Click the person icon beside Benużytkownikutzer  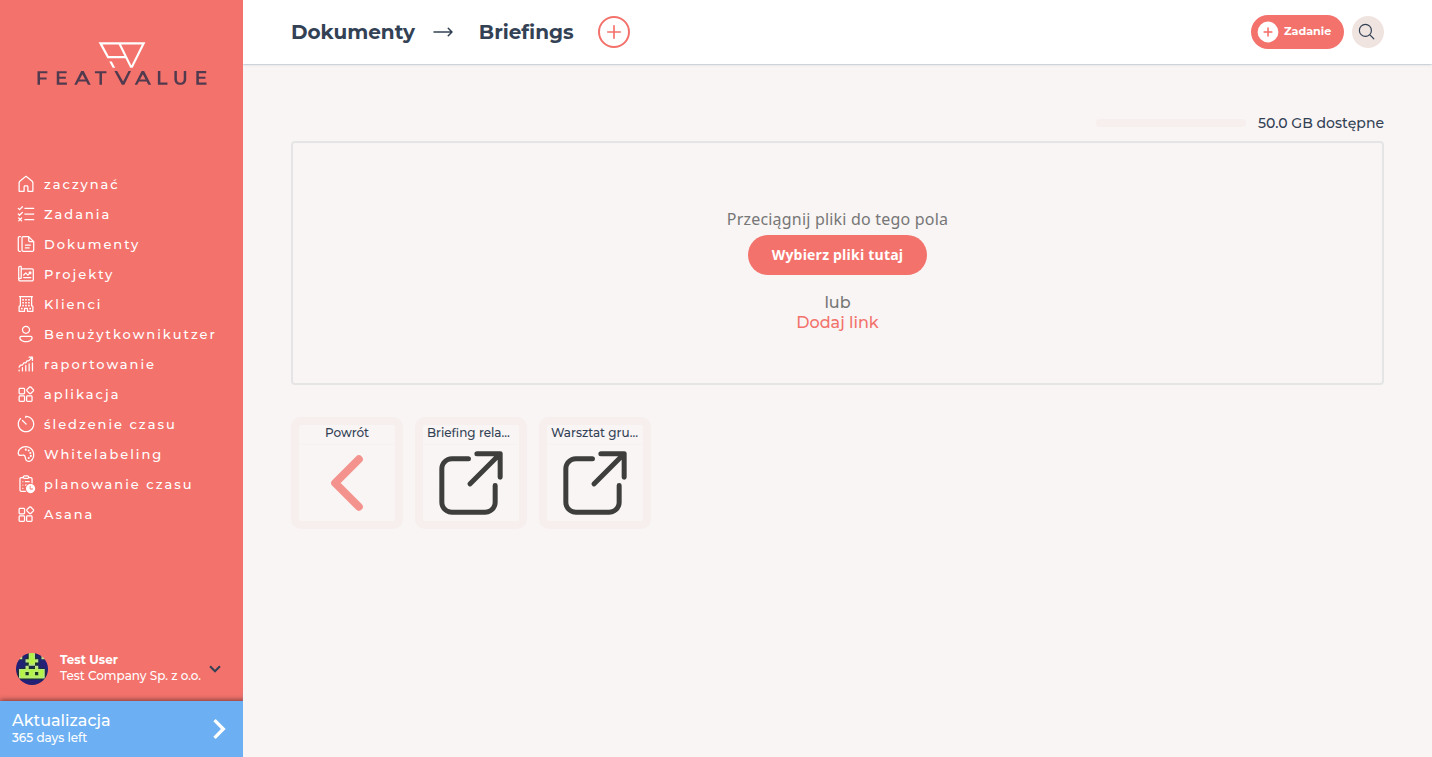coord(26,334)
